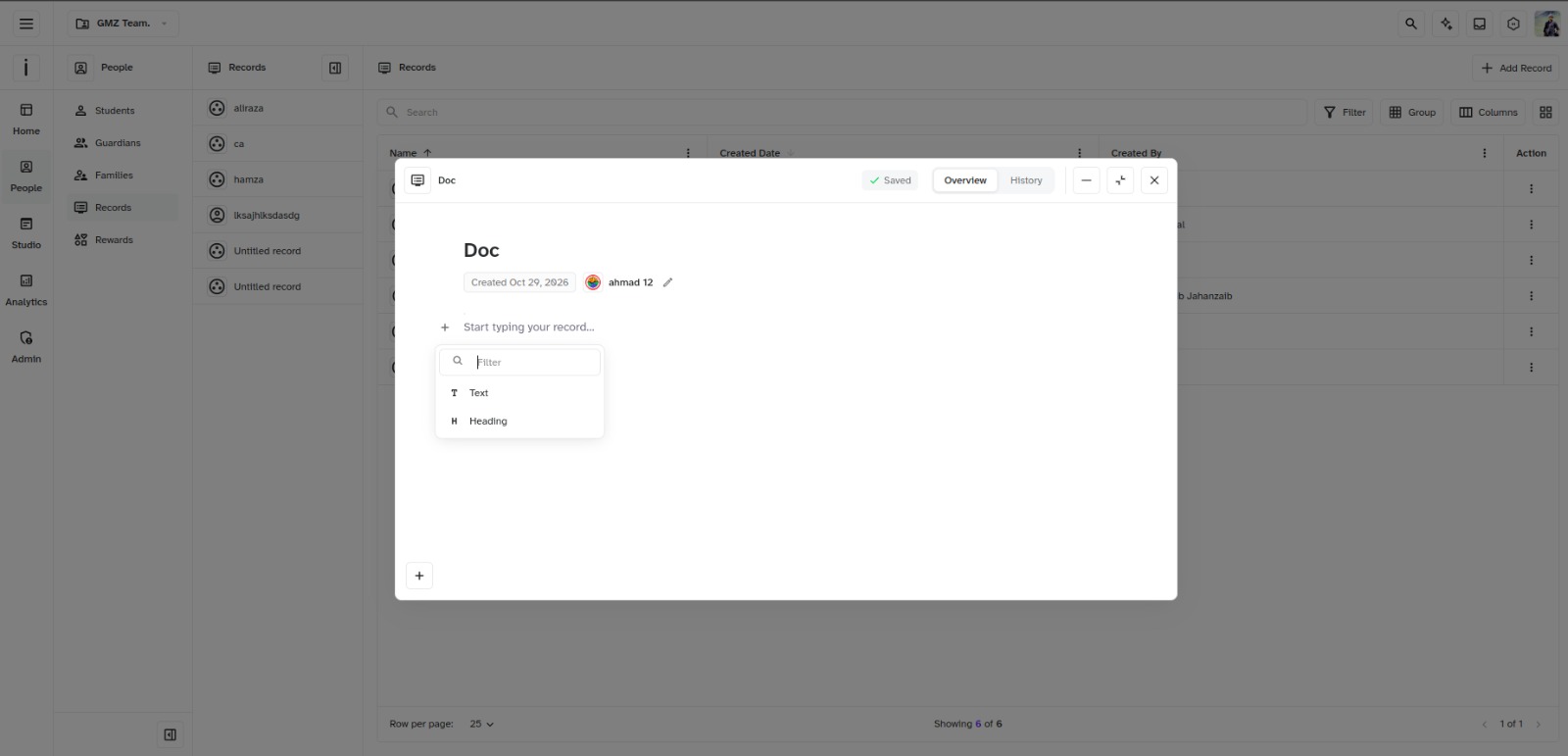Open the Created By column options menu
Viewport: 1568px width, 756px height.
click(x=1485, y=153)
